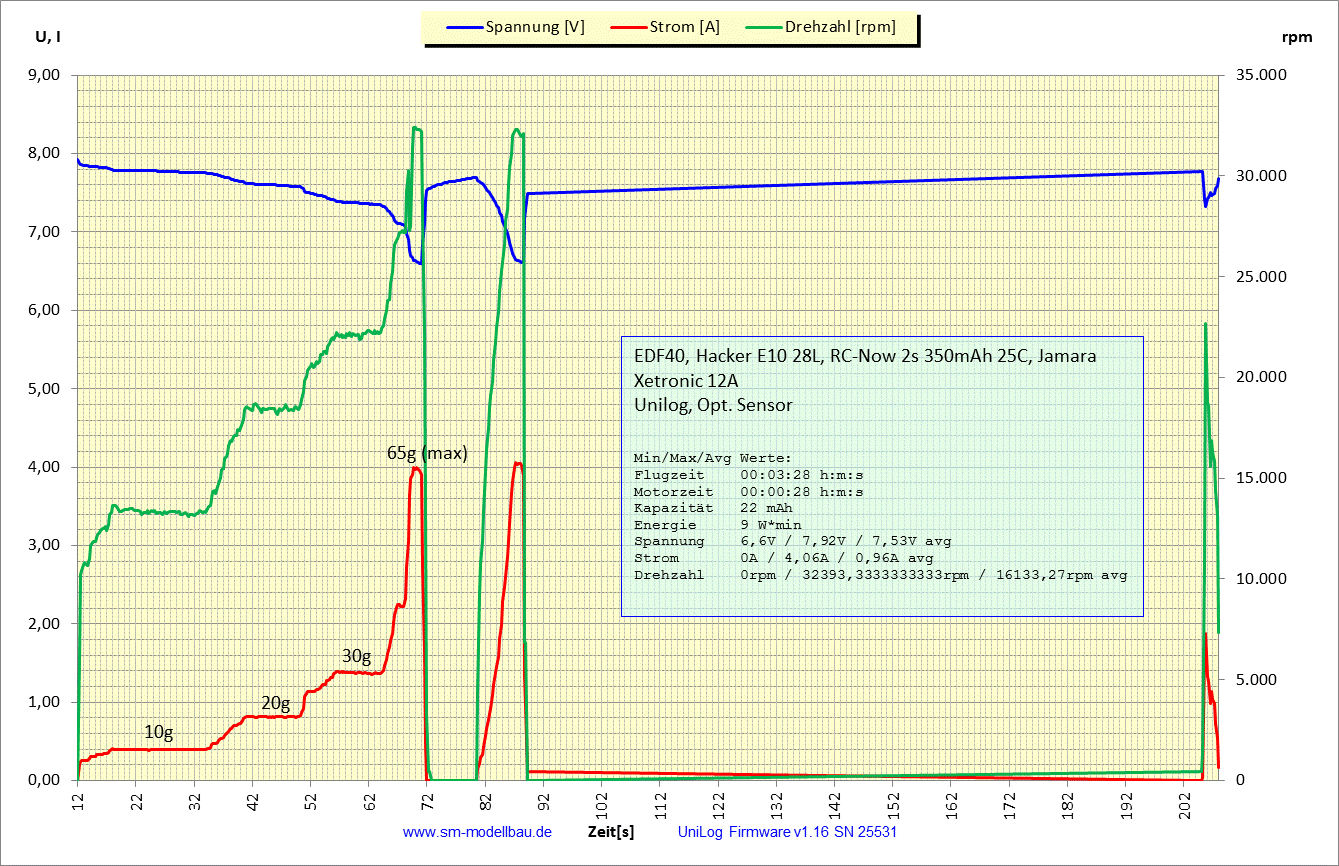Click the red line swatch in legend
The width and height of the screenshot is (1339, 866).
[625, 28]
